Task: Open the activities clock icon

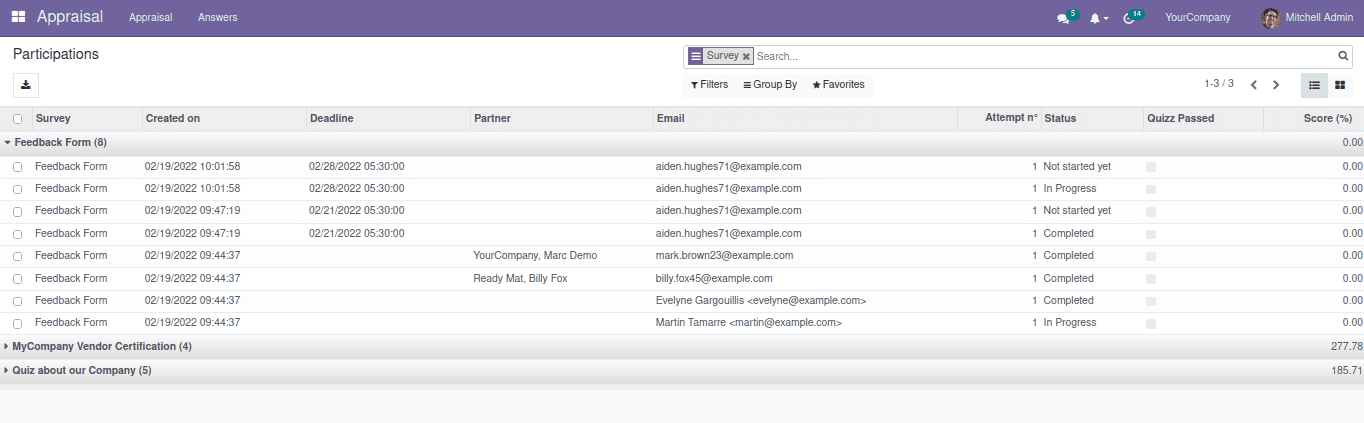Action: (1130, 18)
